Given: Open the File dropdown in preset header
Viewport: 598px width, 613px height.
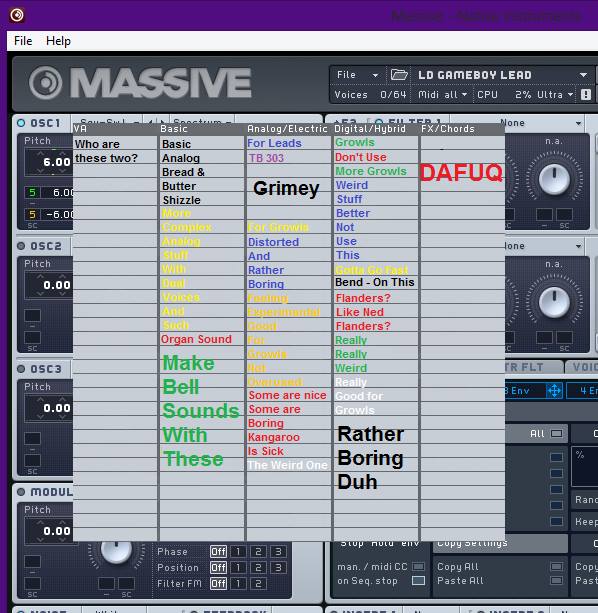Looking at the screenshot, I should pos(357,75).
